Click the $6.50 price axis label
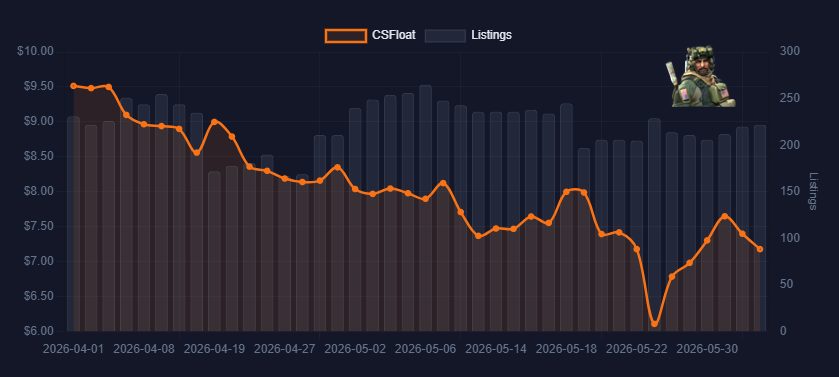The image size is (839, 377). pos(38,296)
